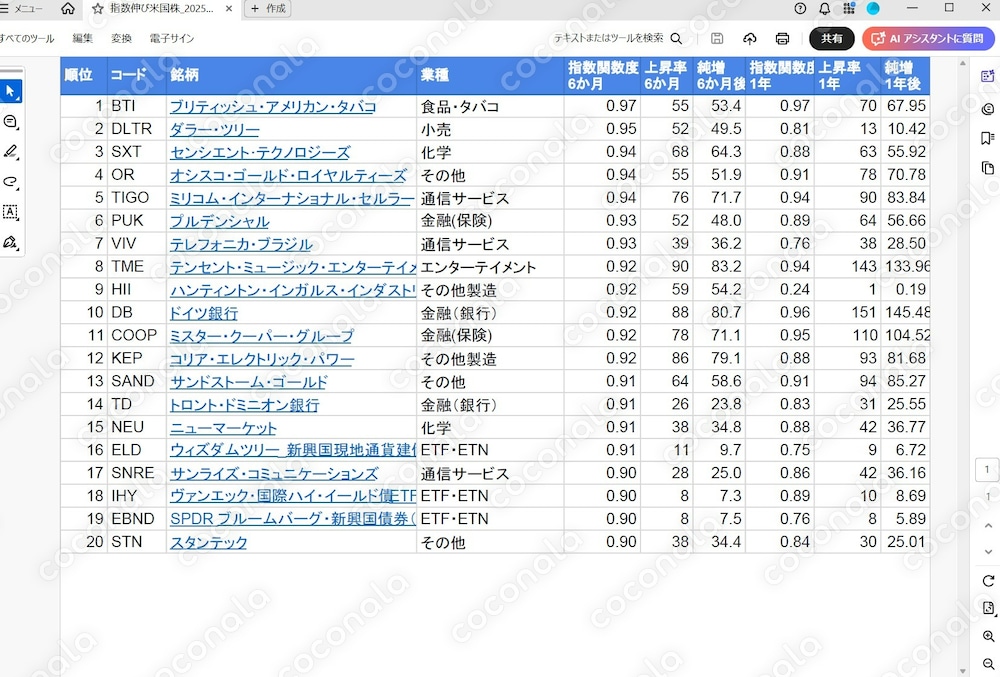The height and width of the screenshot is (677, 1000).
Task: Choose the selection arrow tool
Action: pyautogui.click(x=10, y=91)
